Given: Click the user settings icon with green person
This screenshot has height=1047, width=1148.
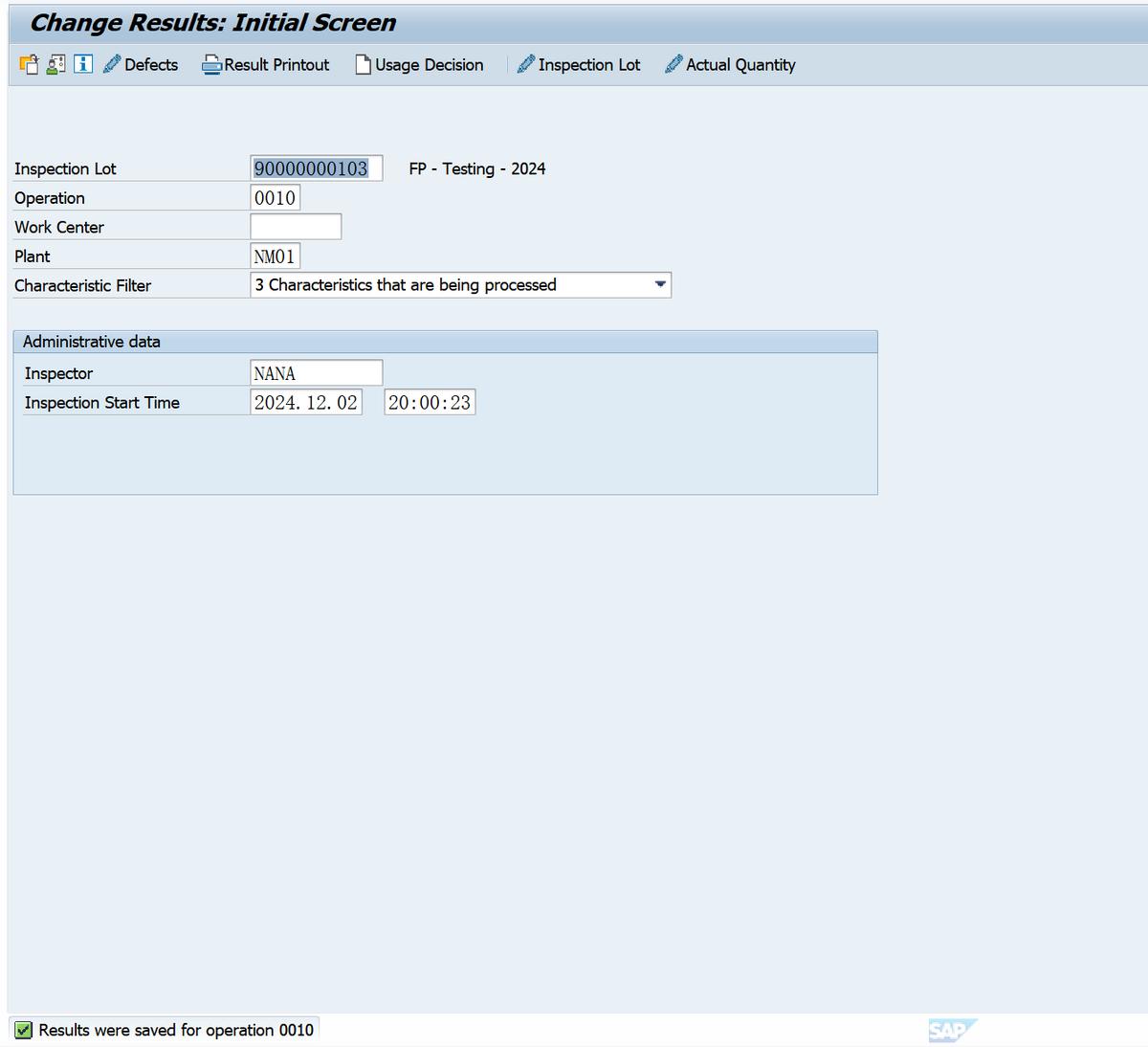Looking at the screenshot, I should pos(56,64).
